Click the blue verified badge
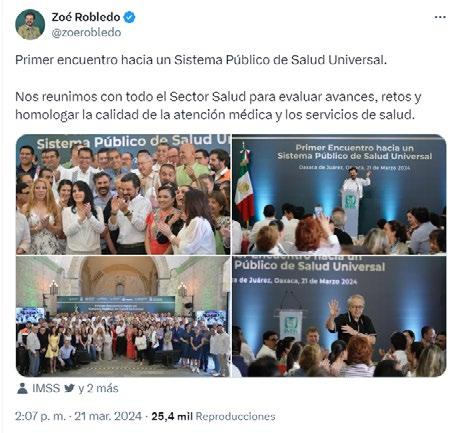The image size is (456, 433). [x=130, y=17]
